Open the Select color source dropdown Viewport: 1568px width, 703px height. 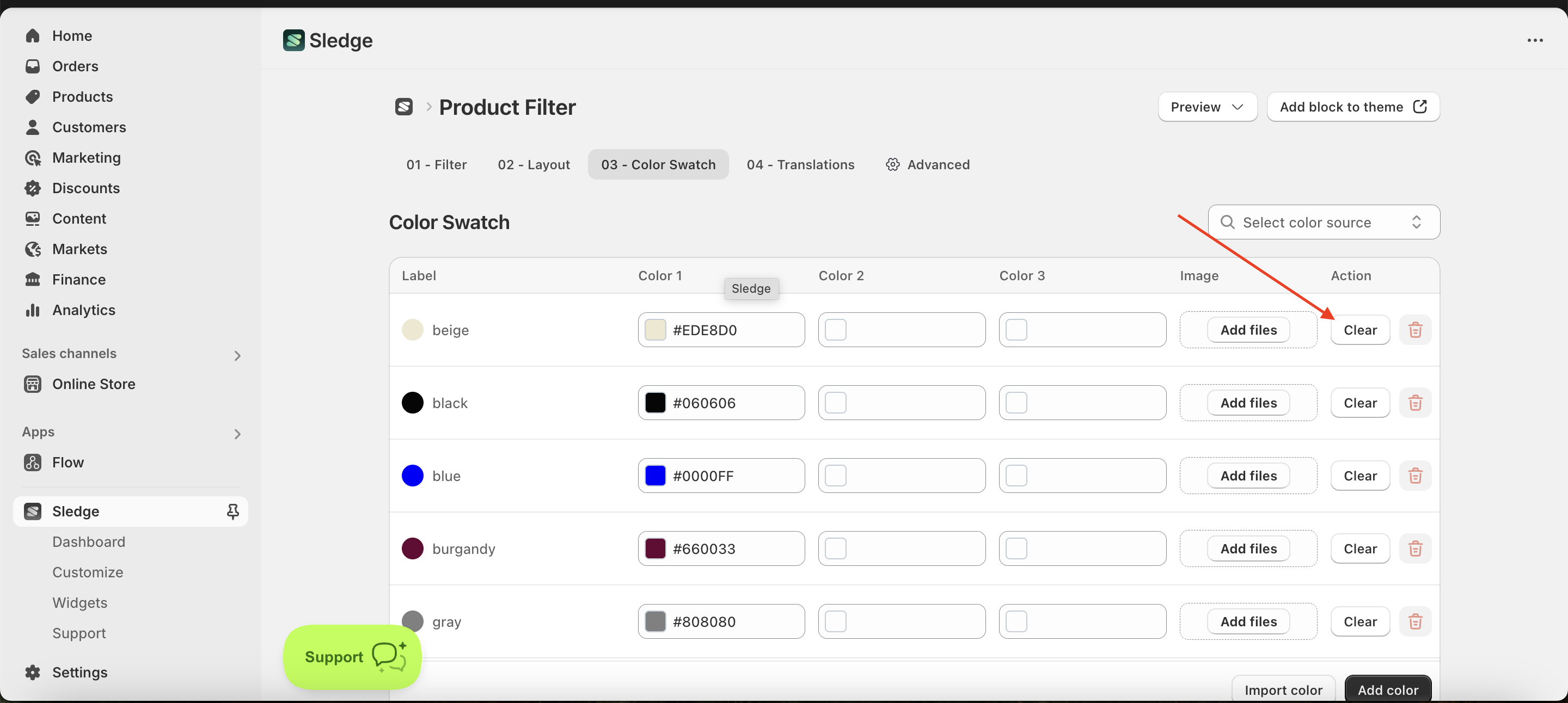pyautogui.click(x=1324, y=222)
